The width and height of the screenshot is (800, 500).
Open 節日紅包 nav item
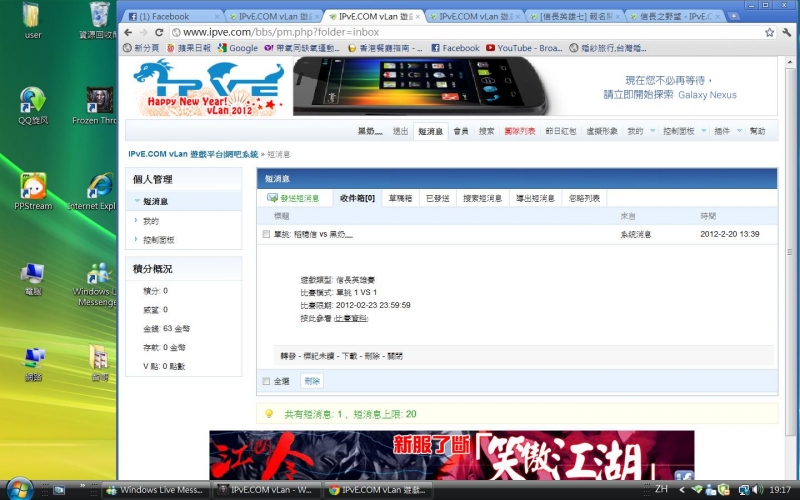[x=560, y=131]
